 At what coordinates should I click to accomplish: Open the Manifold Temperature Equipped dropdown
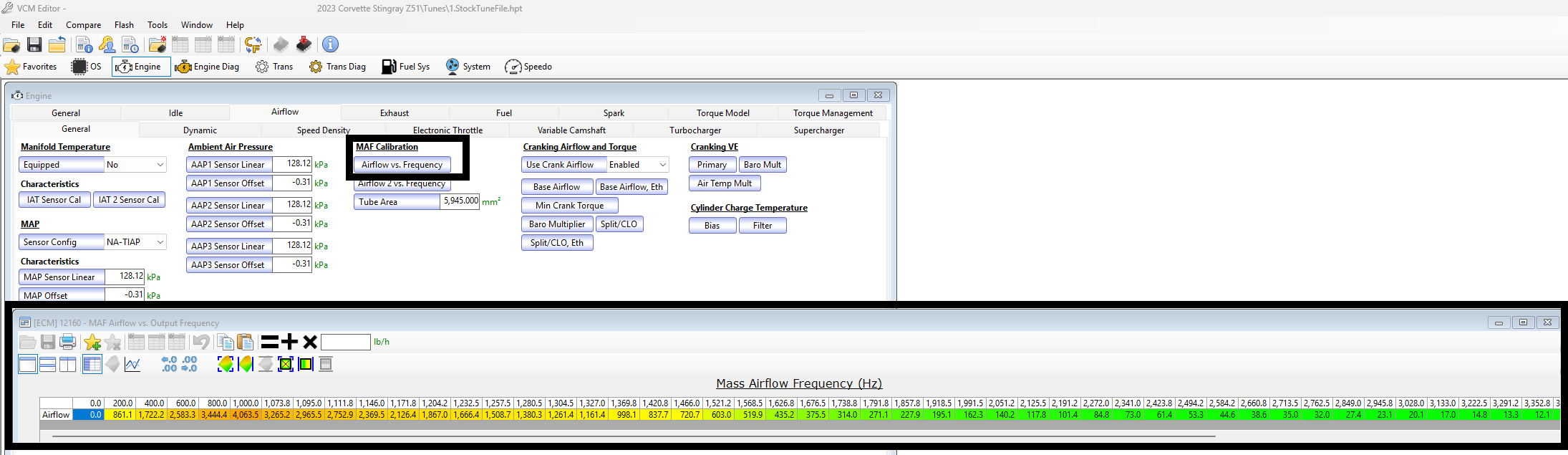[135, 165]
